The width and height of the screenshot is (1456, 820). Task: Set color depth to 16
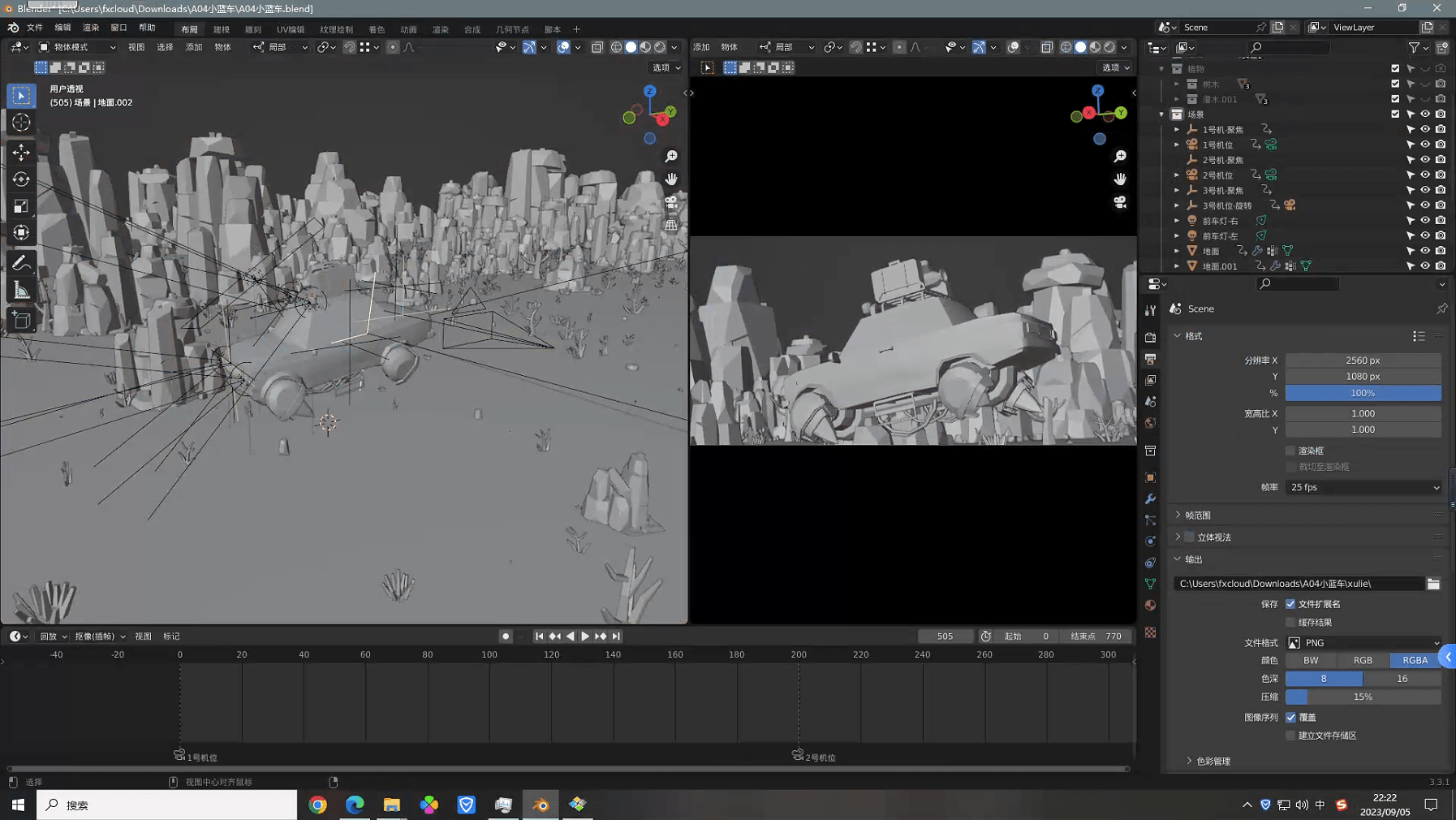(1402, 679)
